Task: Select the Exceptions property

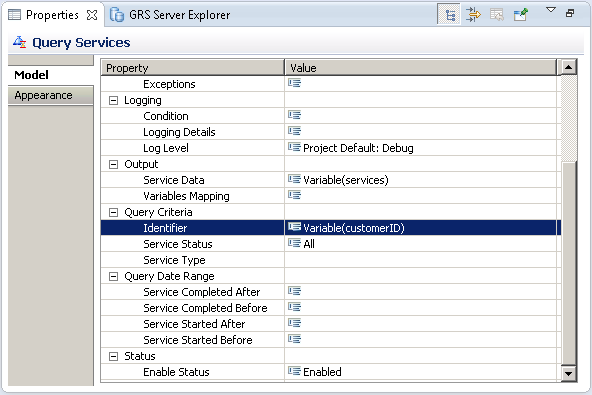Action: (x=169, y=84)
